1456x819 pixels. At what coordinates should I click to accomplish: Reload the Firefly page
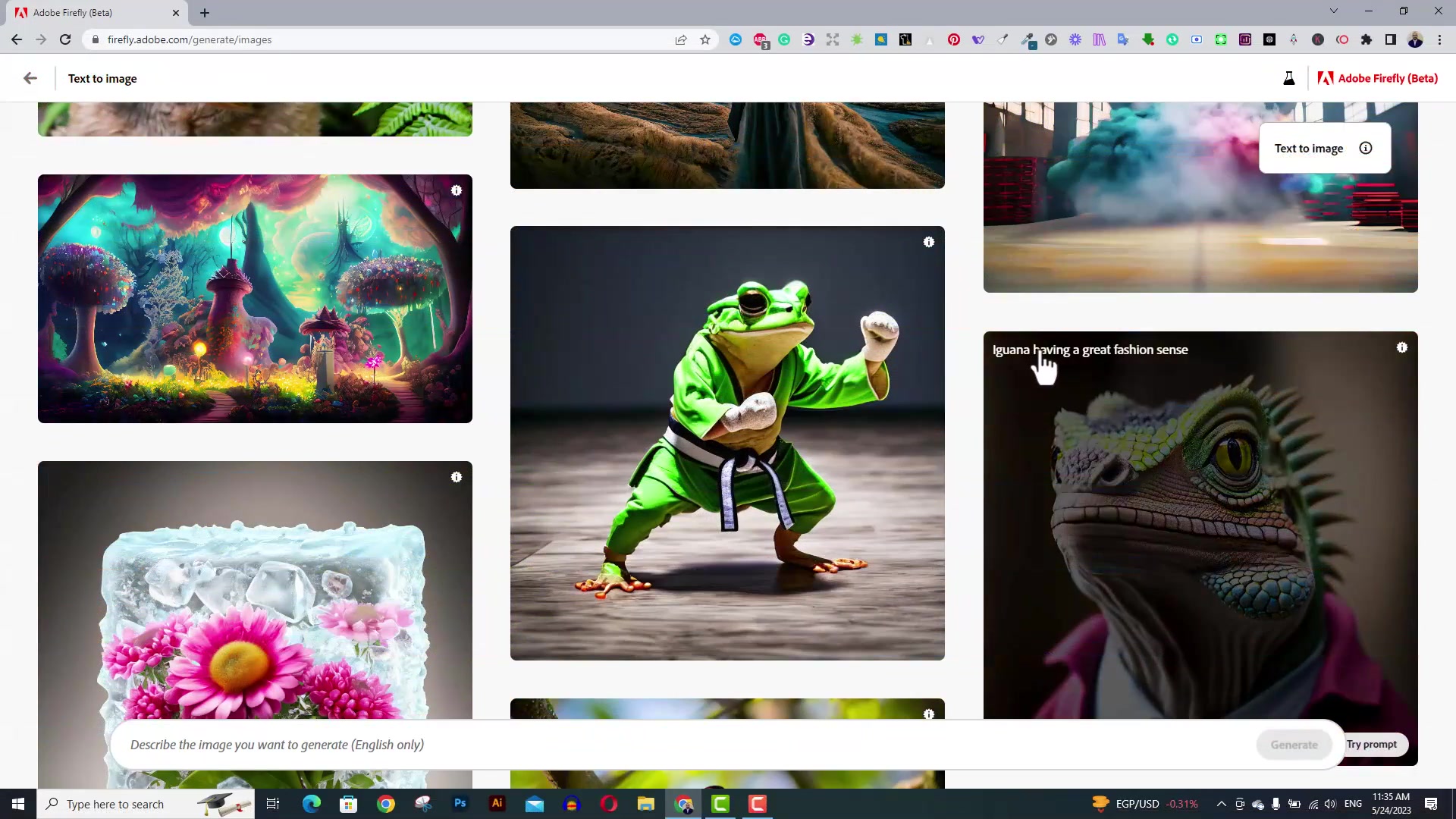click(65, 39)
